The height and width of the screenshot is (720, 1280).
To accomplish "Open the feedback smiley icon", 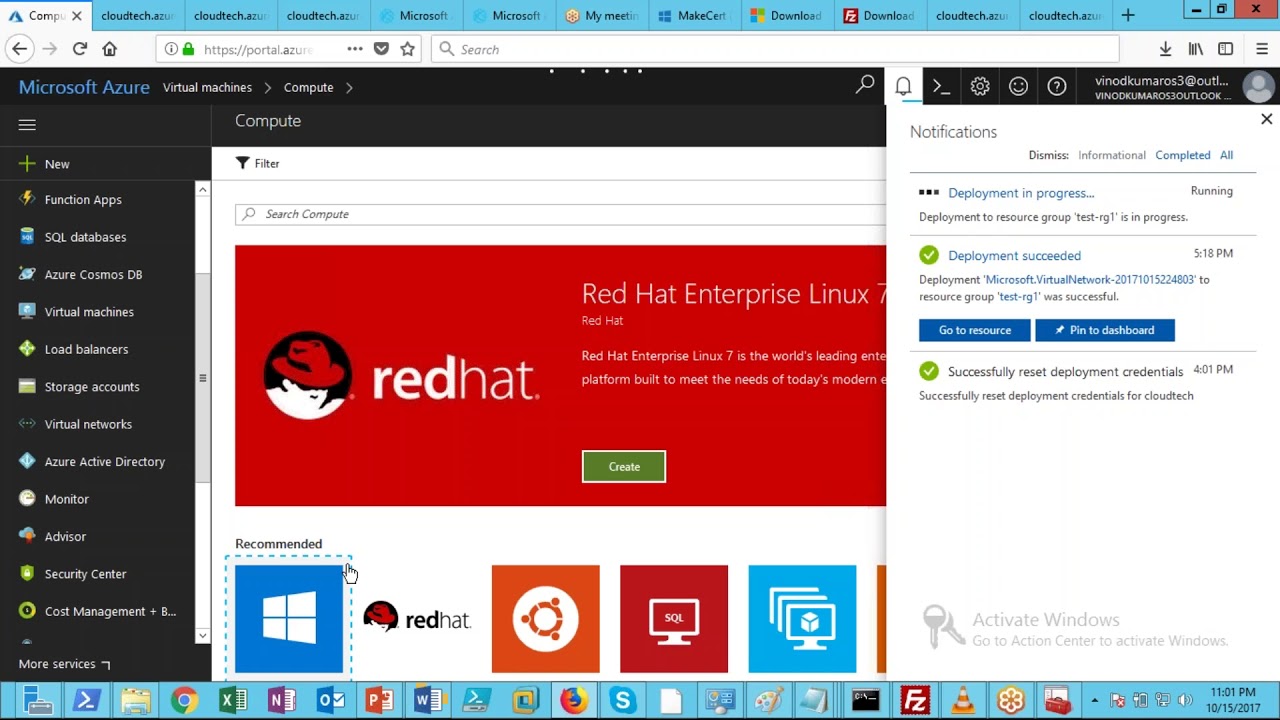I will [1018, 87].
